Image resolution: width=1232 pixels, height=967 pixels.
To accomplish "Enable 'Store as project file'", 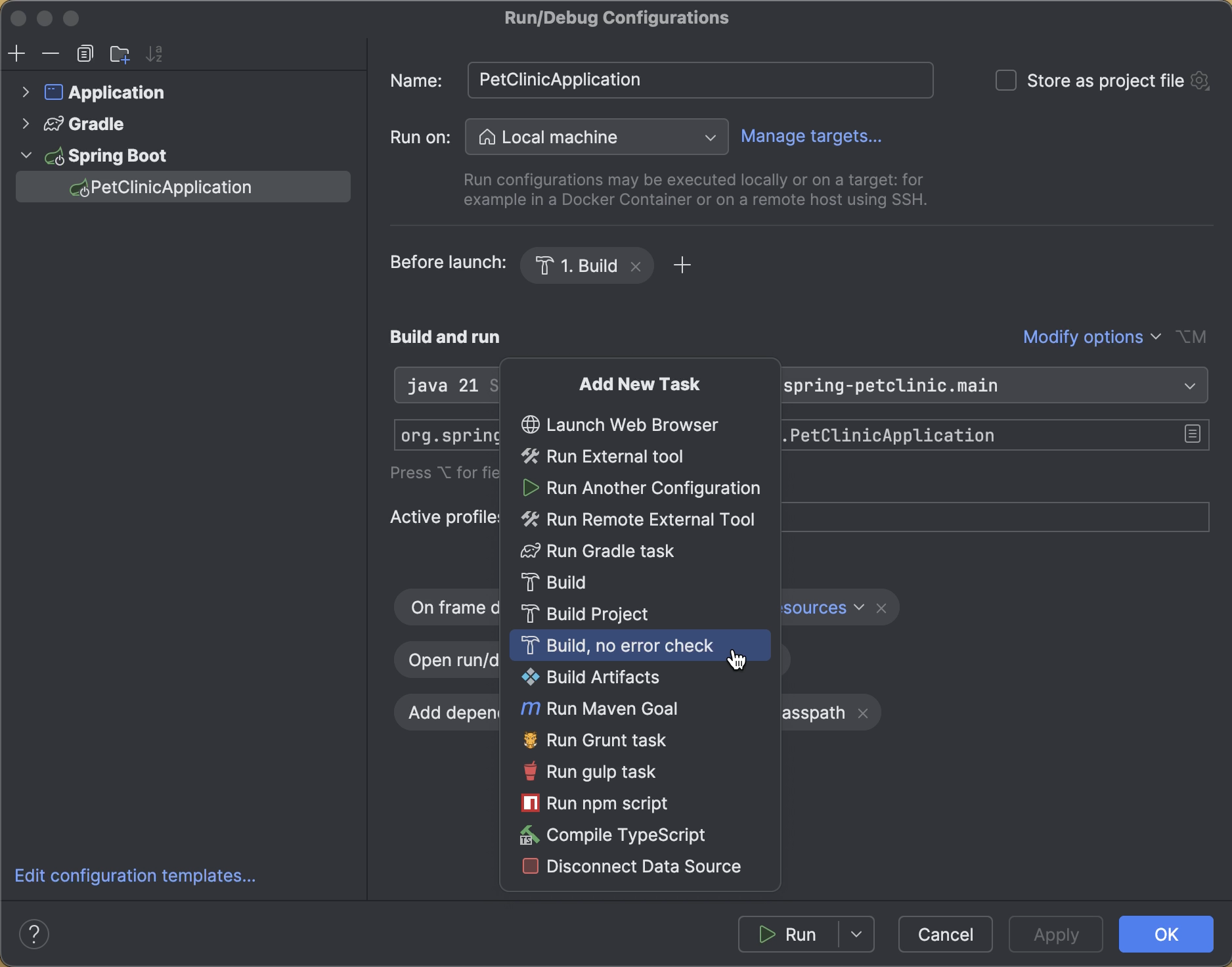I will 1005,80.
